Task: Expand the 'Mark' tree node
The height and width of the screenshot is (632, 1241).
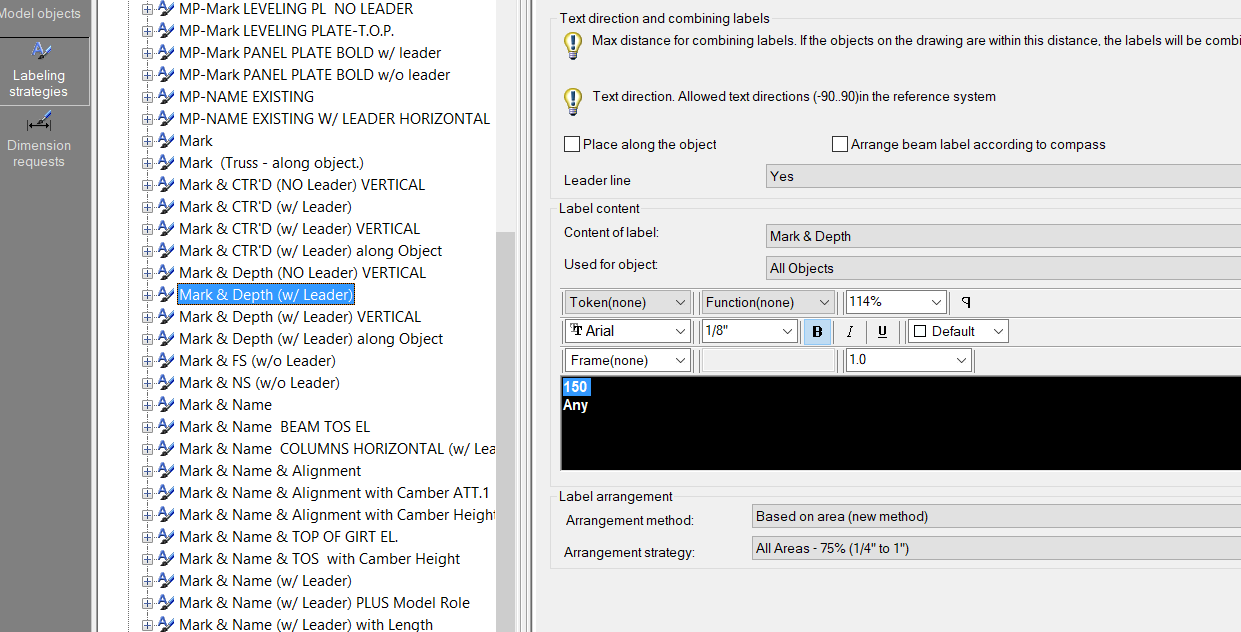Action: click(147, 141)
